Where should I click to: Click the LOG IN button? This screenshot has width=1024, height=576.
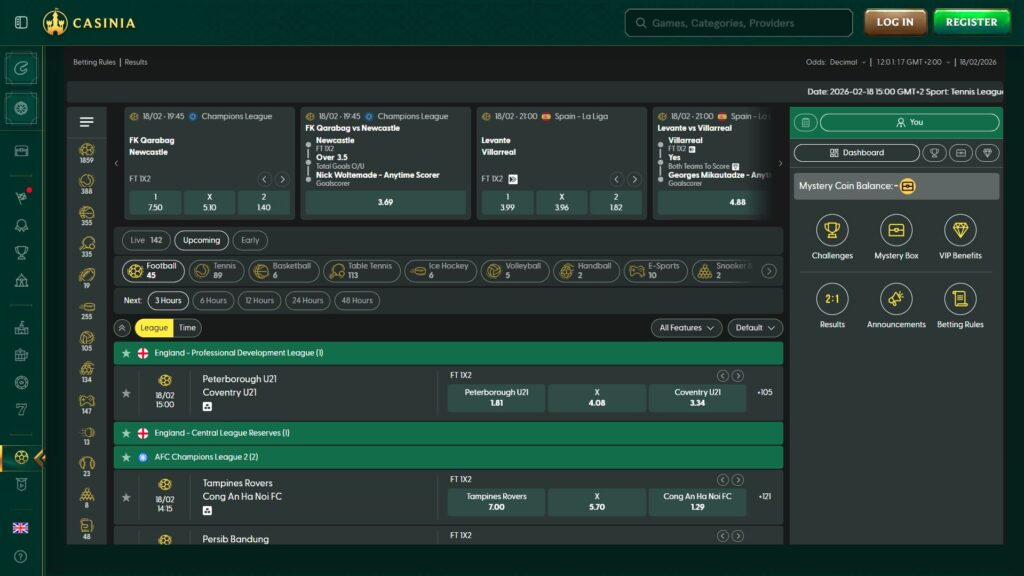(895, 21)
